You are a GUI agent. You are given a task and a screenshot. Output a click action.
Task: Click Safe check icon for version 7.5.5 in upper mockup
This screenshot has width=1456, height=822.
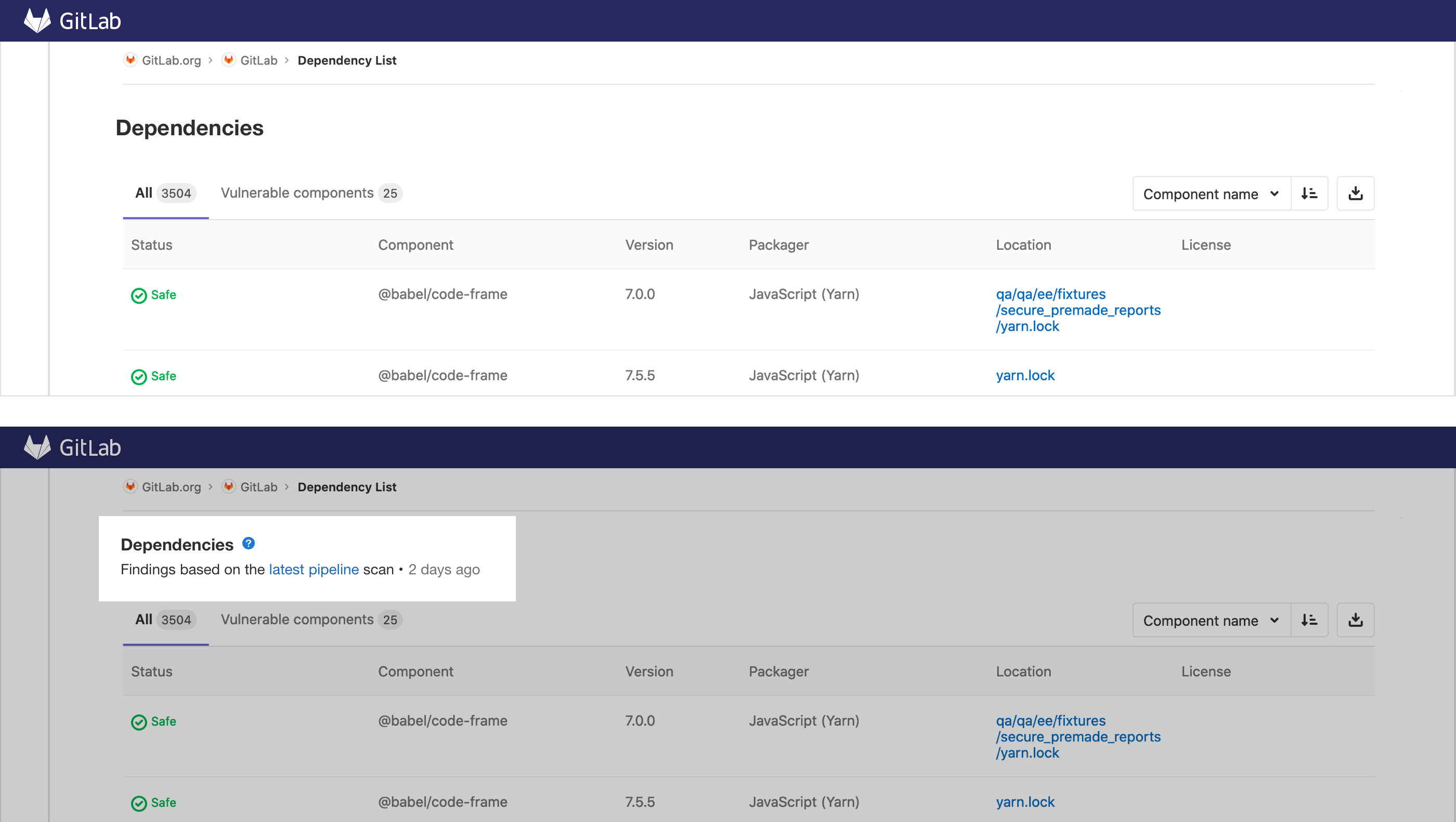point(139,377)
